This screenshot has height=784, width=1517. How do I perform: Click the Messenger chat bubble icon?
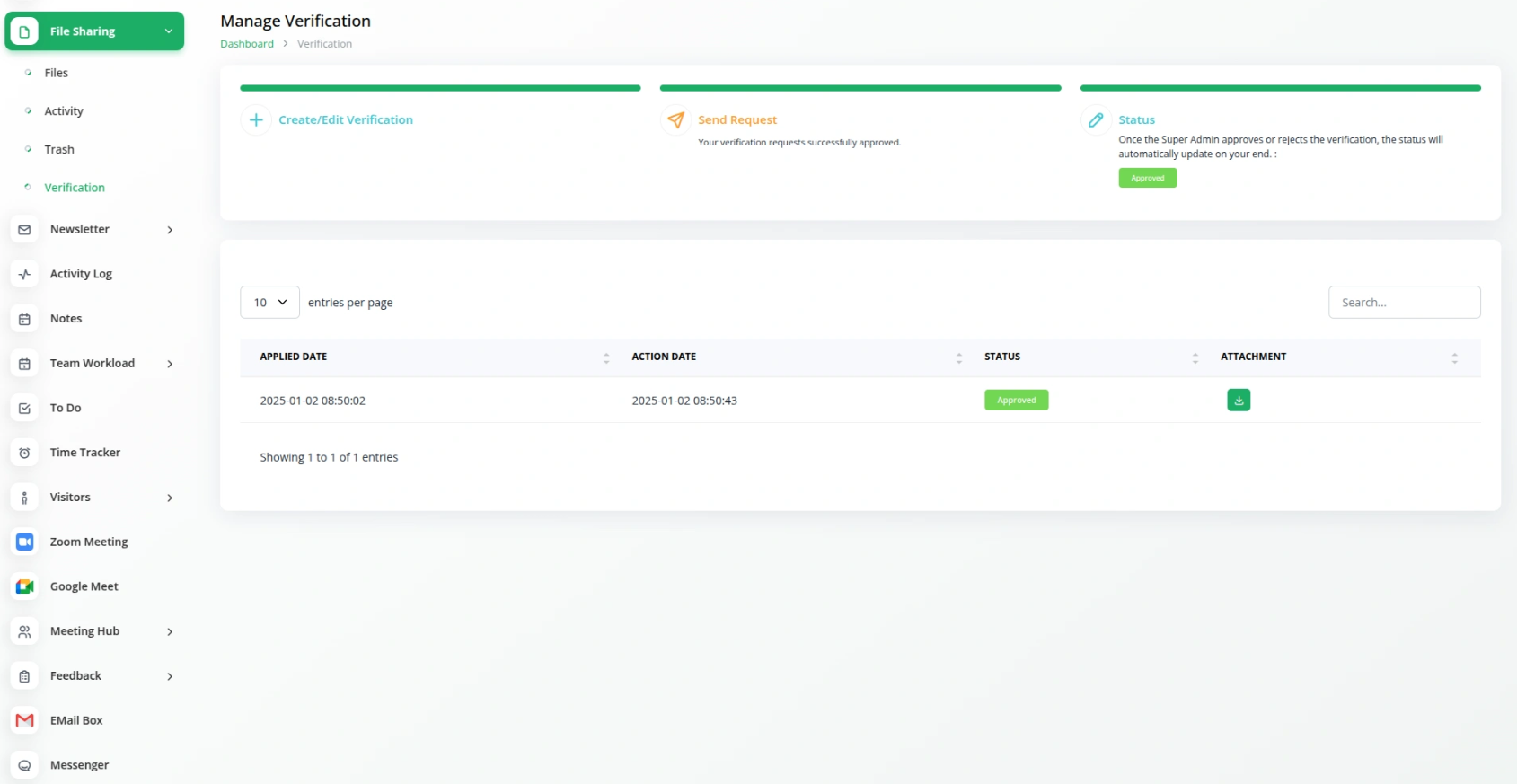click(x=24, y=765)
